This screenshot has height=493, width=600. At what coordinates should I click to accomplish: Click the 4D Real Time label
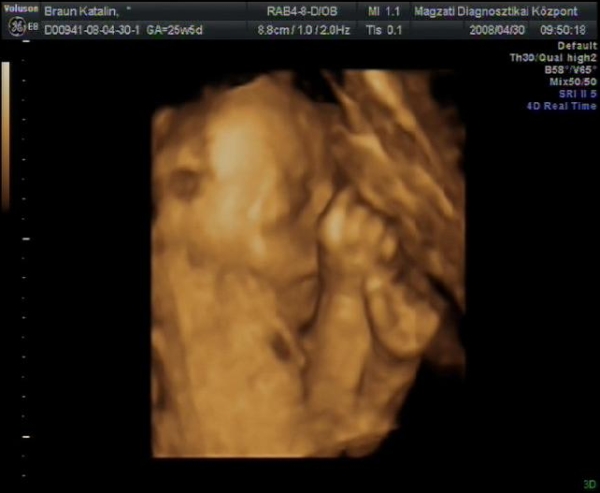[x=562, y=106]
